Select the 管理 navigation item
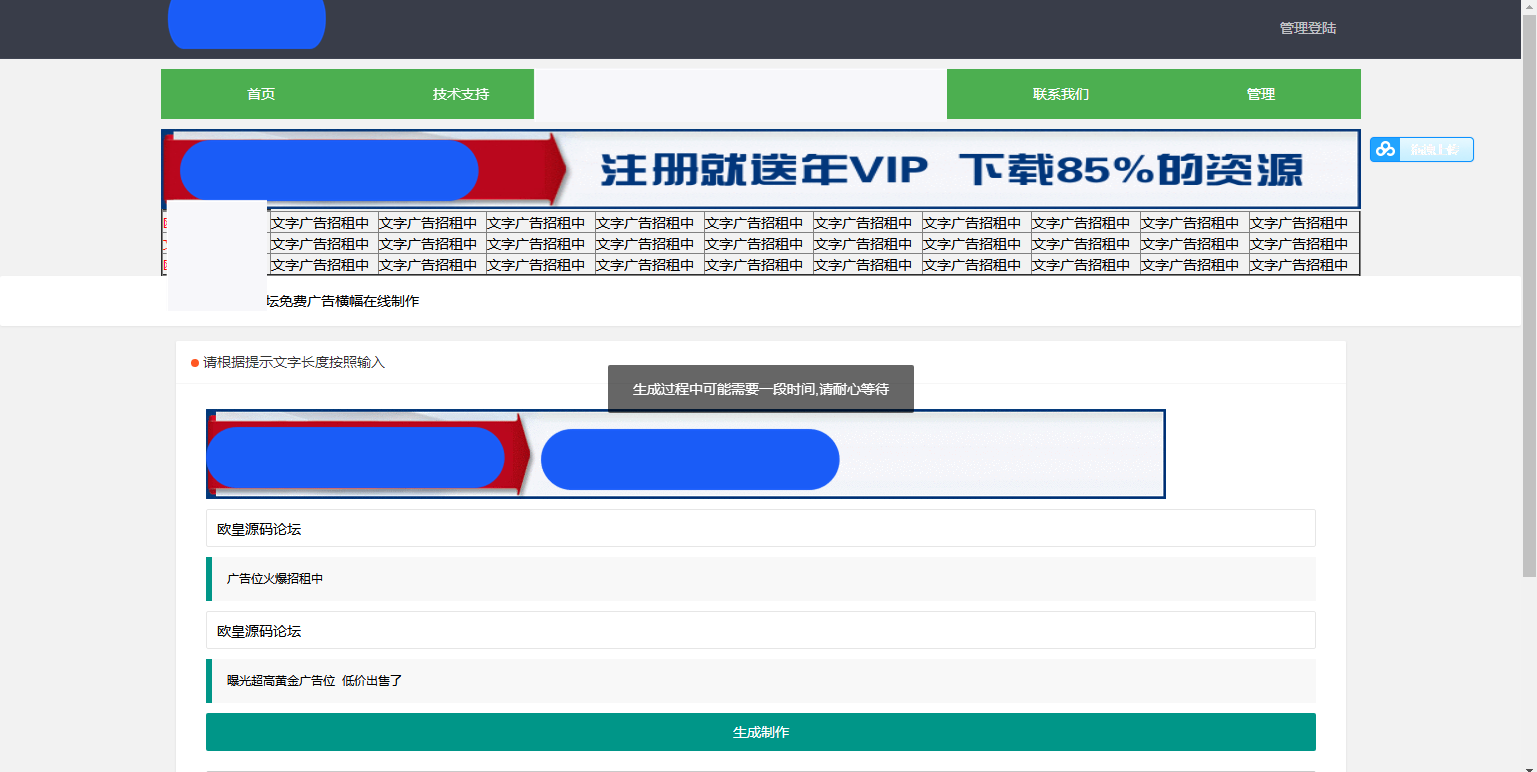Image resolution: width=1537 pixels, height=772 pixels. pyautogui.click(x=1260, y=93)
